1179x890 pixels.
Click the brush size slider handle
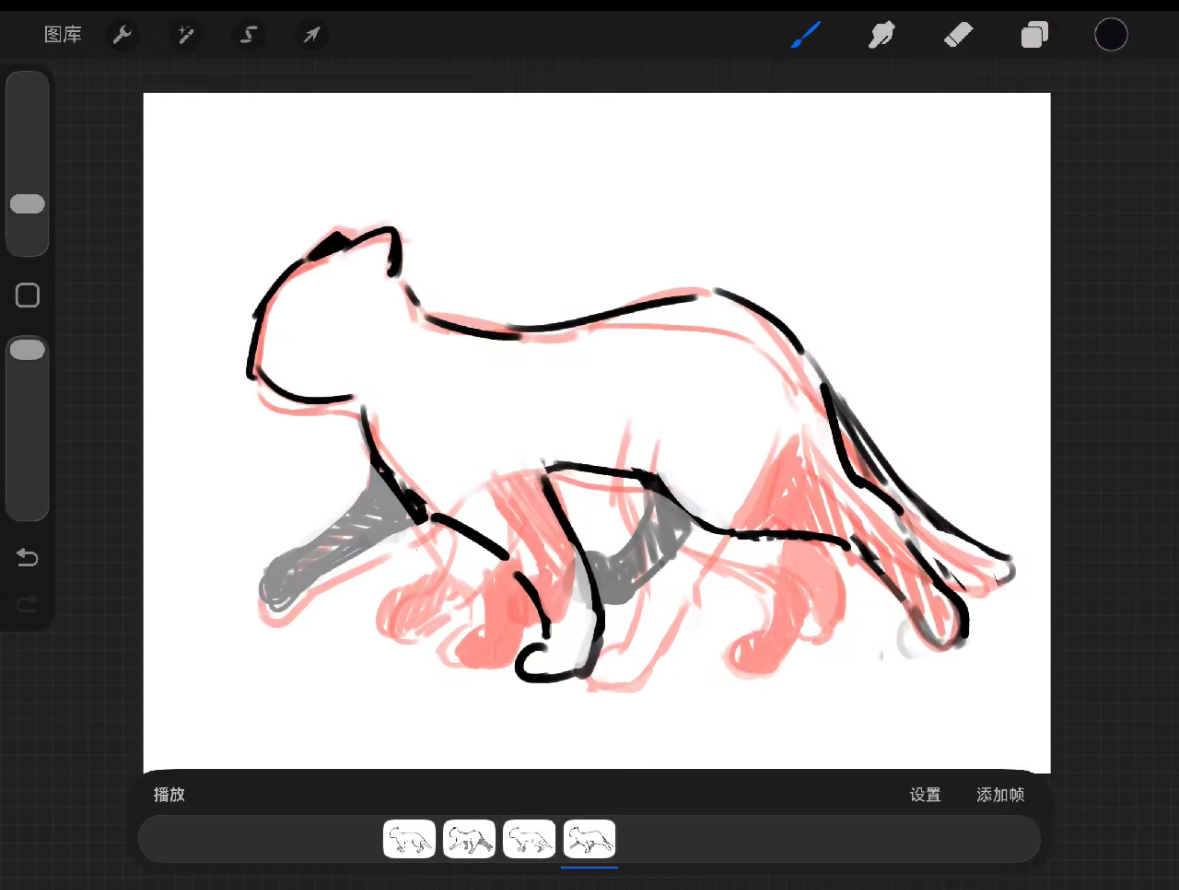coord(28,204)
